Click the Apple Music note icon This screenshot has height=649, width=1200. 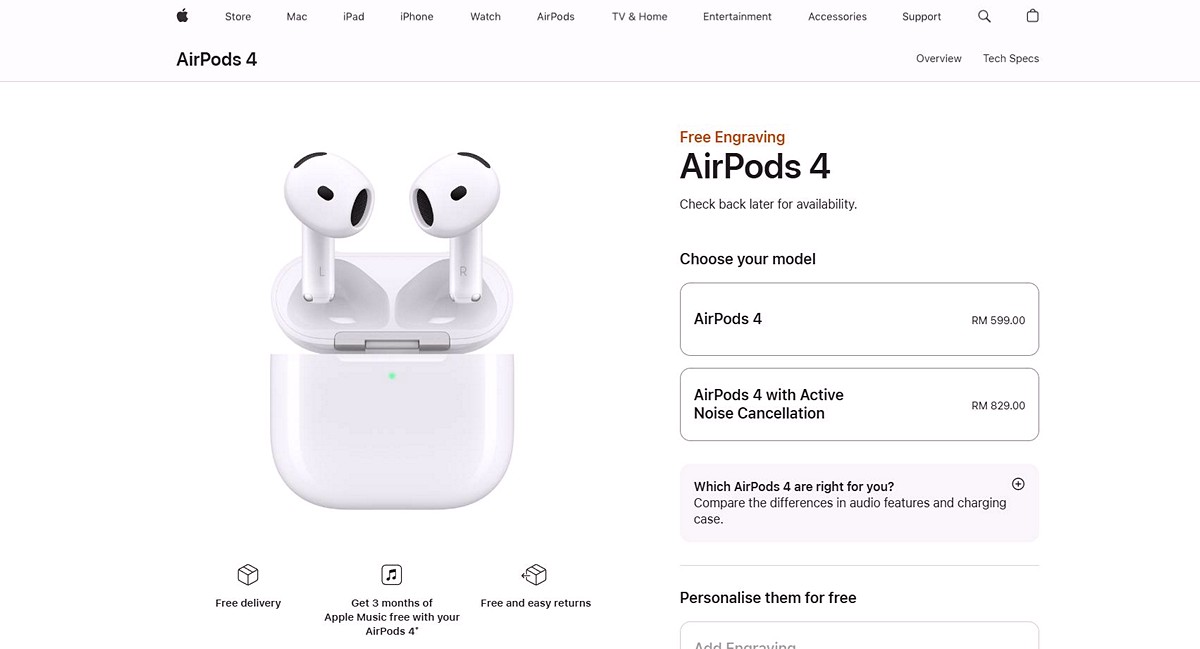pyautogui.click(x=392, y=575)
